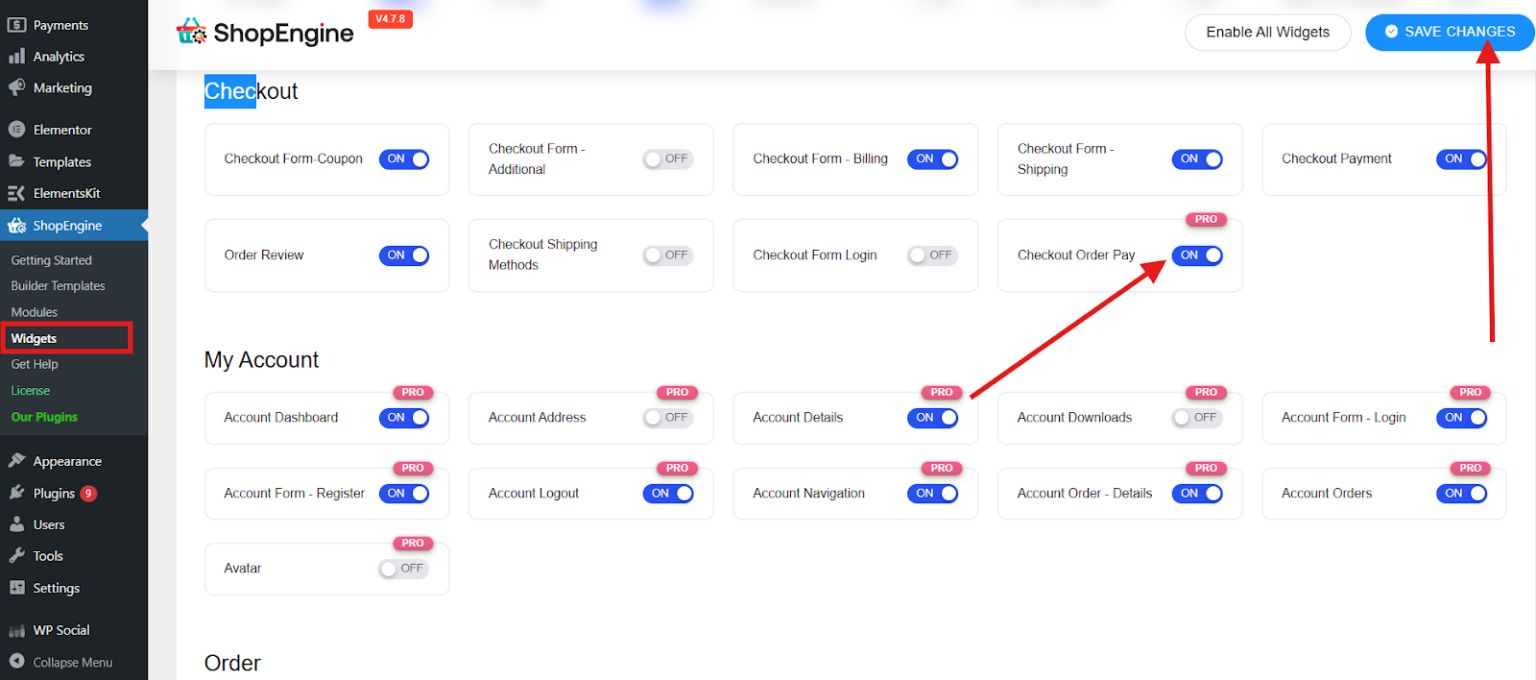Click the Enable All Widgets button
1536x680 pixels.
tap(1267, 32)
